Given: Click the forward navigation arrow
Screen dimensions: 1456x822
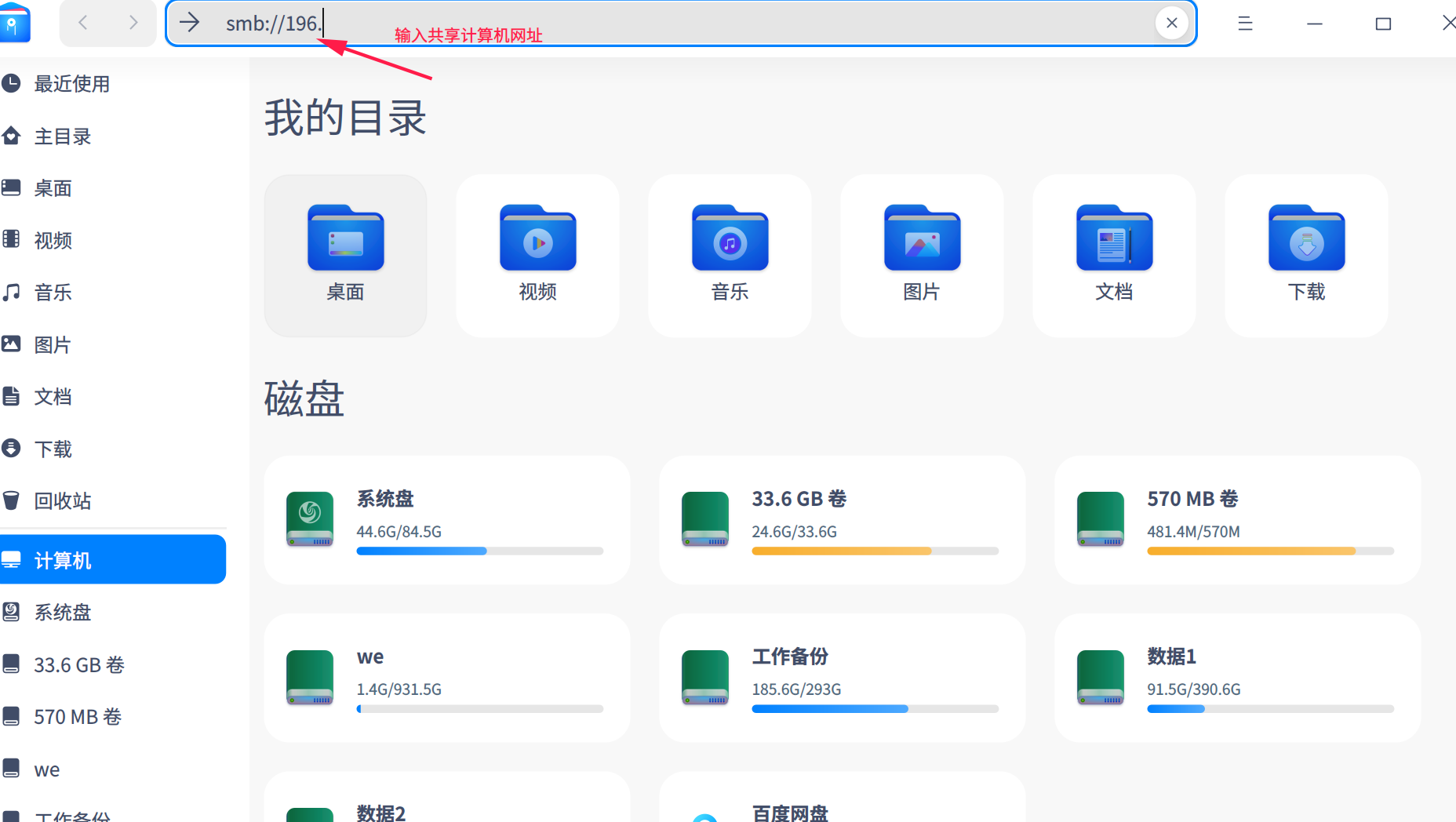Looking at the screenshot, I should [x=133, y=23].
